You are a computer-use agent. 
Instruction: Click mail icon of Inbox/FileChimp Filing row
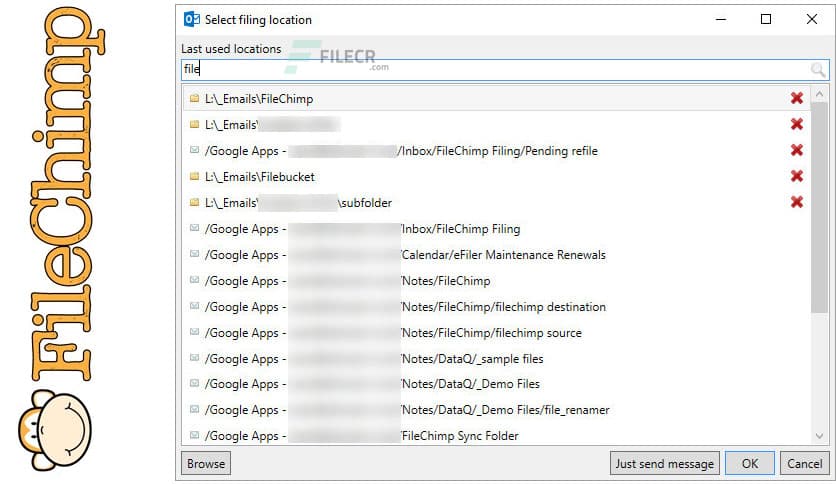point(195,228)
